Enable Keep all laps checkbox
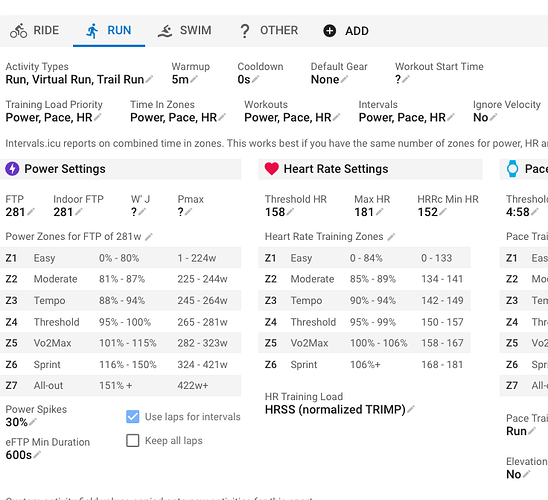548x500 pixels. 132,441
